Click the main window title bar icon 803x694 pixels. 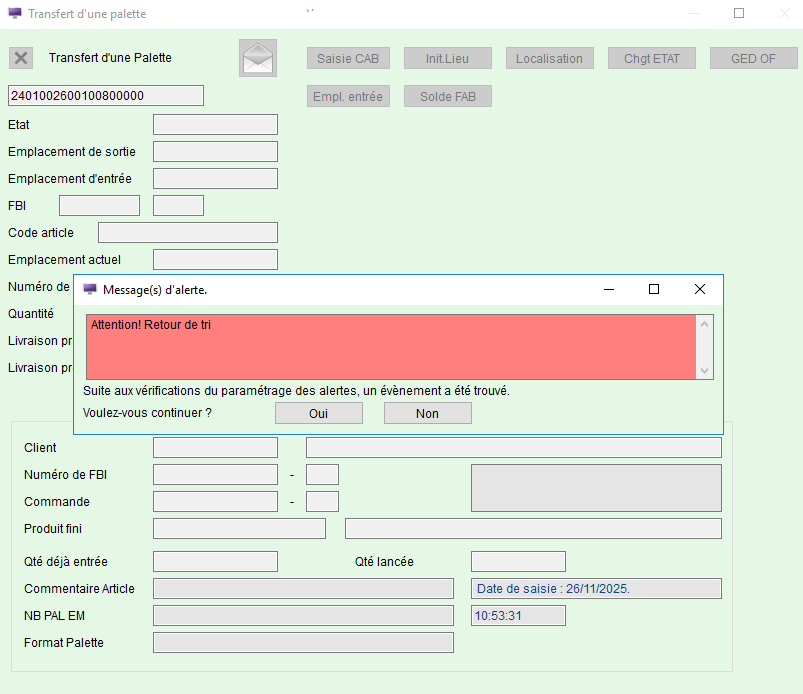point(14,14)
